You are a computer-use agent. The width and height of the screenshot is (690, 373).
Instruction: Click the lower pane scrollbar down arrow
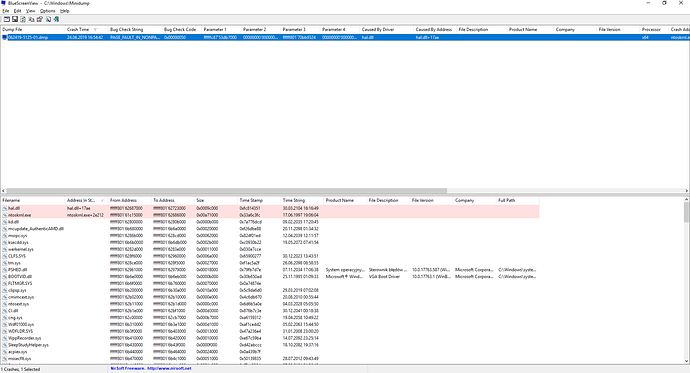[686, 361]
